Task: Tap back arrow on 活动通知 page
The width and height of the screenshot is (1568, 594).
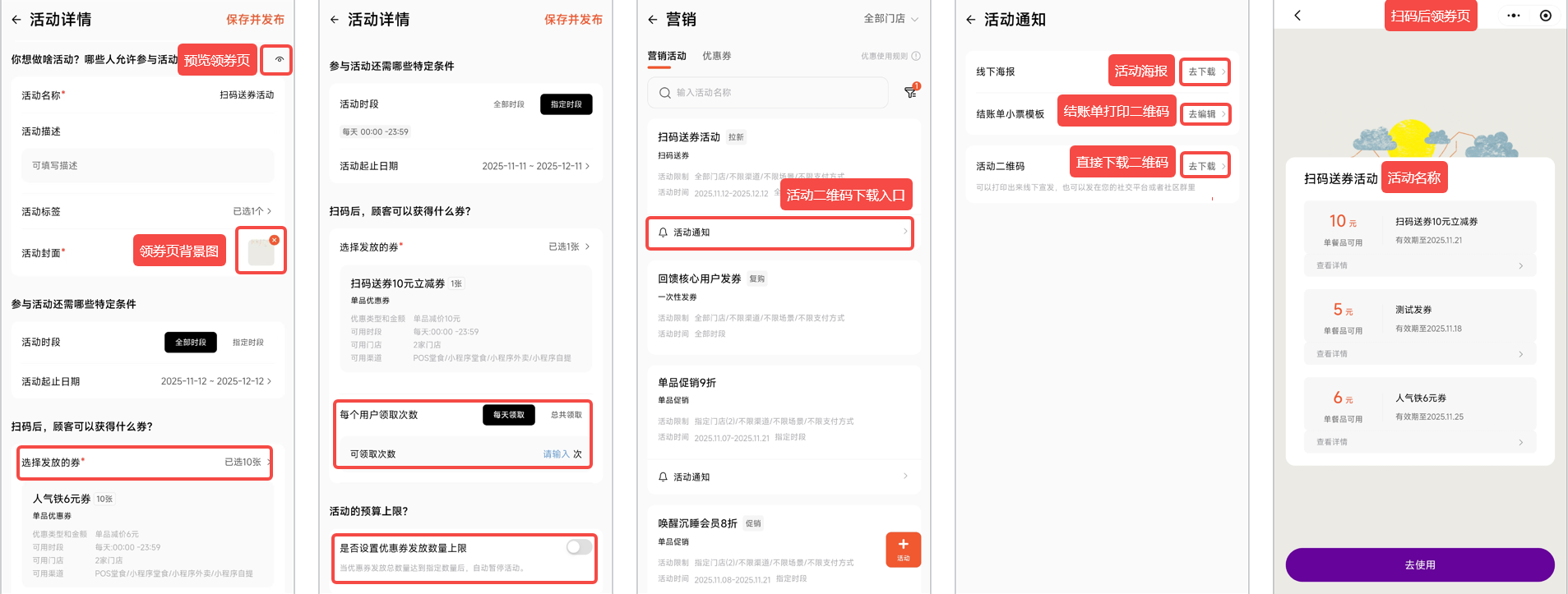Action: (x=970, y=20)
